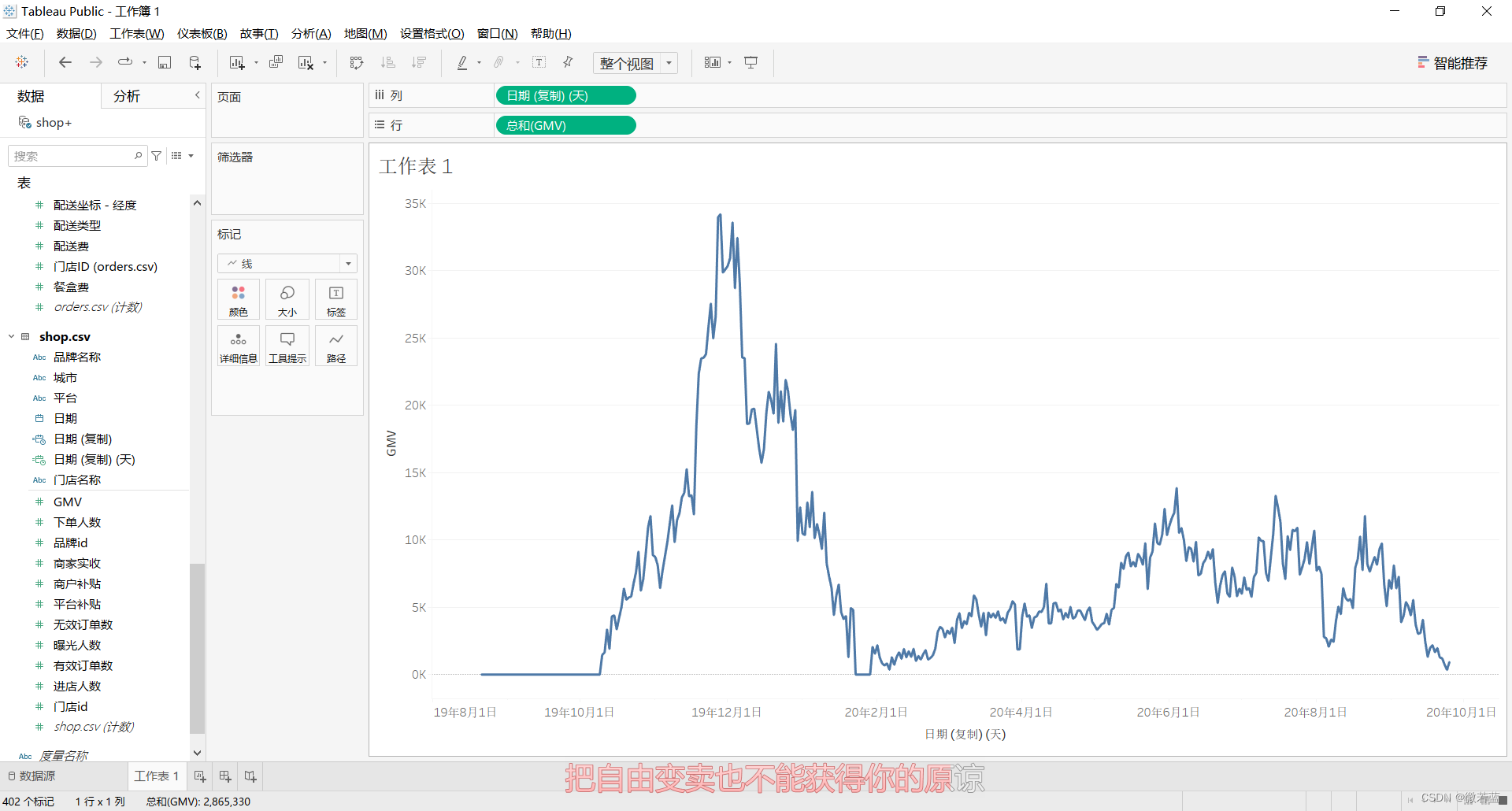Open the 设置格式(O) menu

(x=432, y=33)
